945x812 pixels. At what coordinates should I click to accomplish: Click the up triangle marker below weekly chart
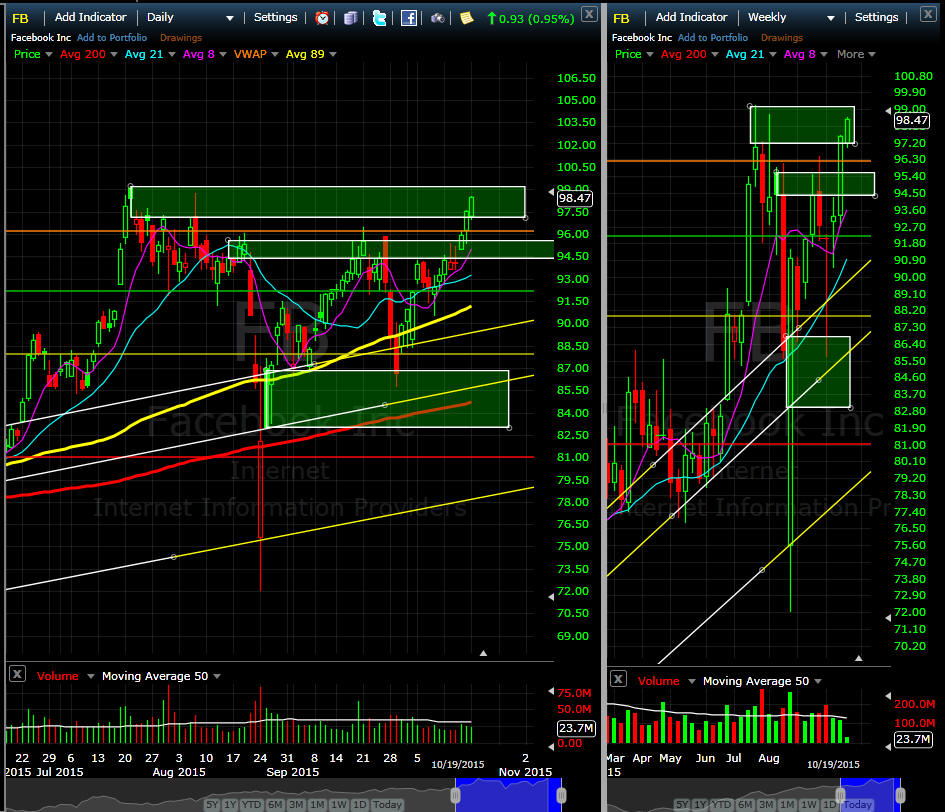click(858, 658)
